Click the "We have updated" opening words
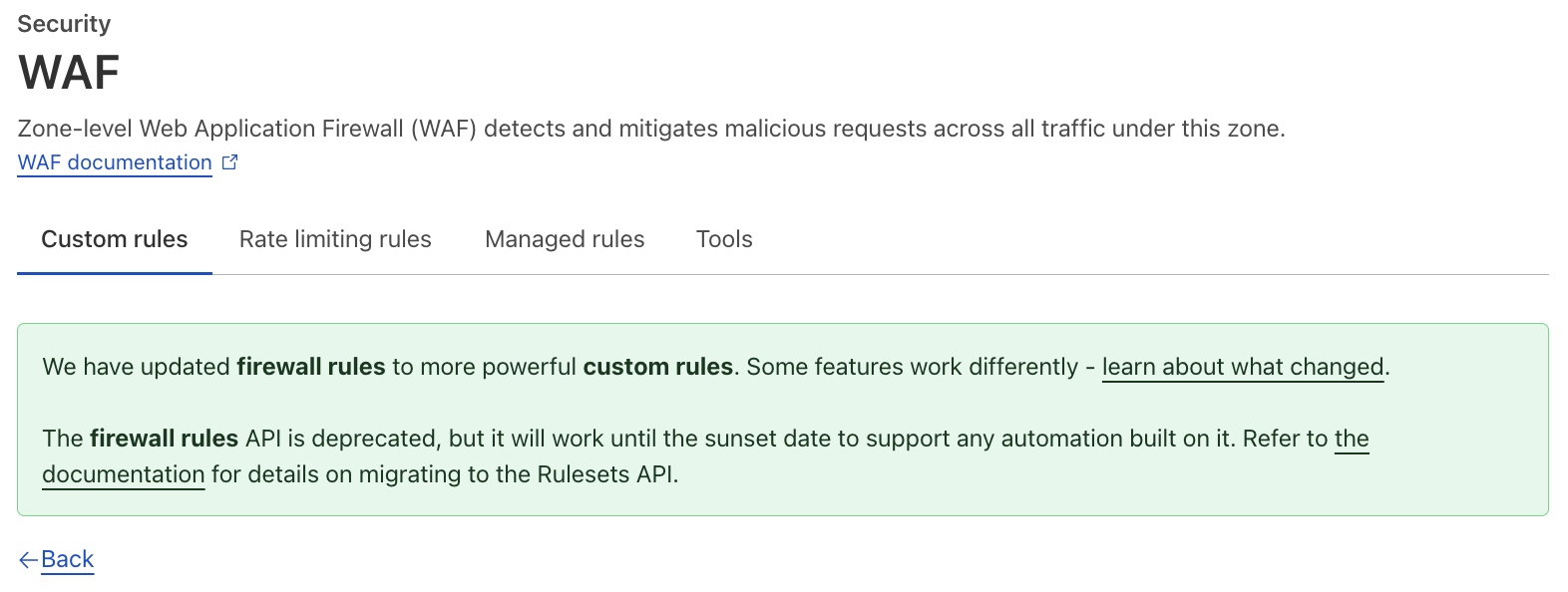Viewport: 1568px width, 592px height. (136, 367)
